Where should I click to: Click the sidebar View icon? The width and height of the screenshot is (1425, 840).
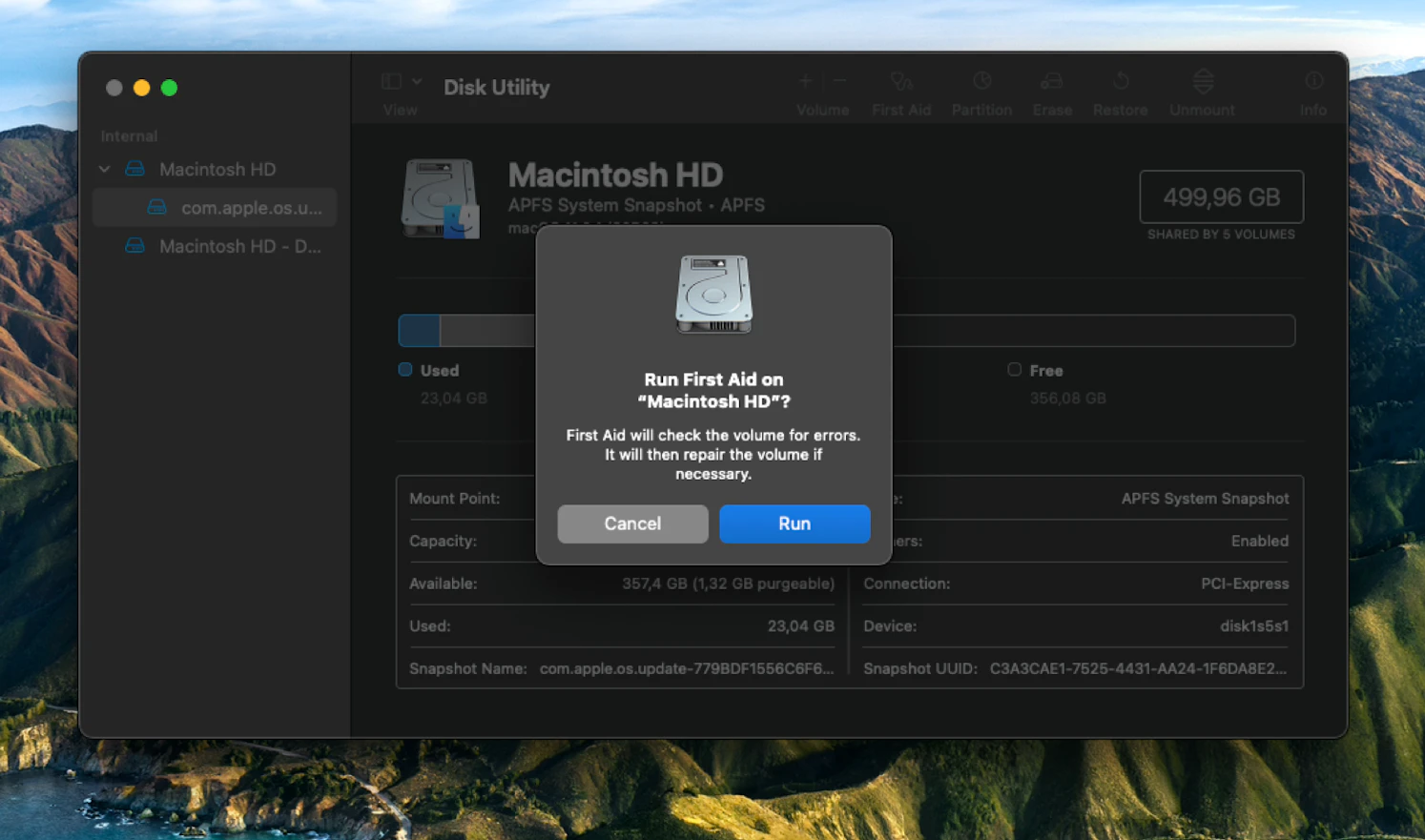click(391, 82)
